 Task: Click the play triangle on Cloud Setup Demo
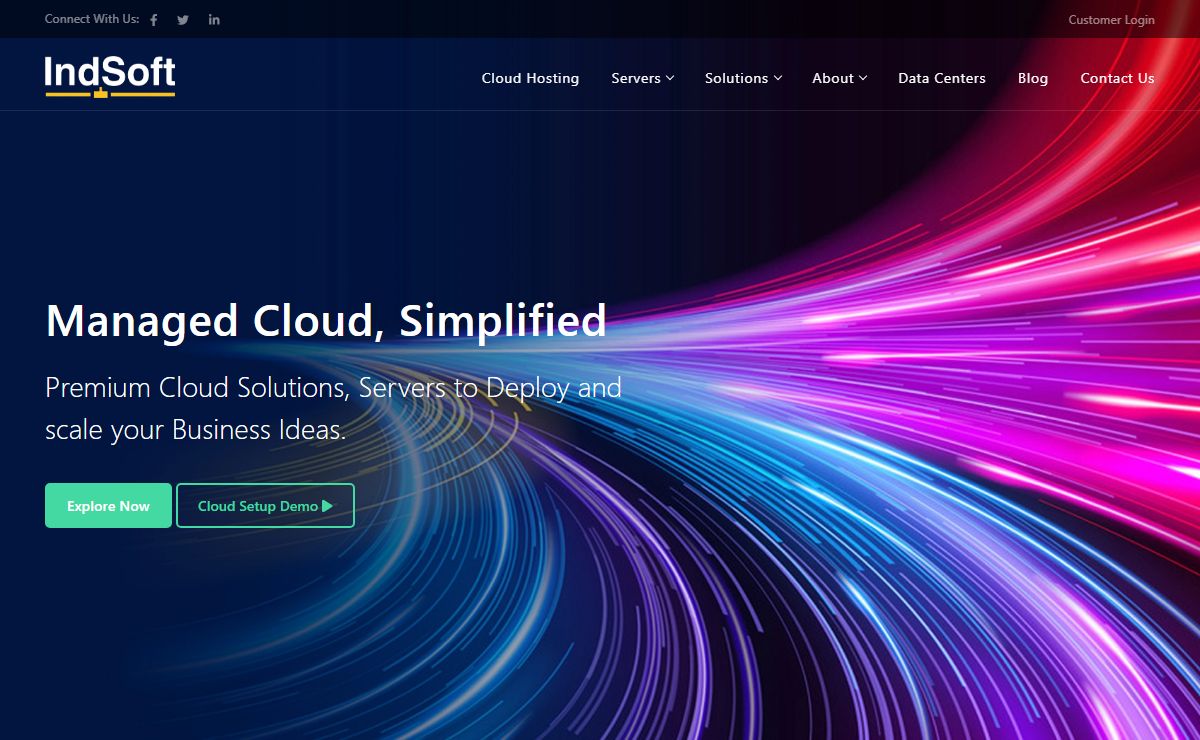click(327, 506)
